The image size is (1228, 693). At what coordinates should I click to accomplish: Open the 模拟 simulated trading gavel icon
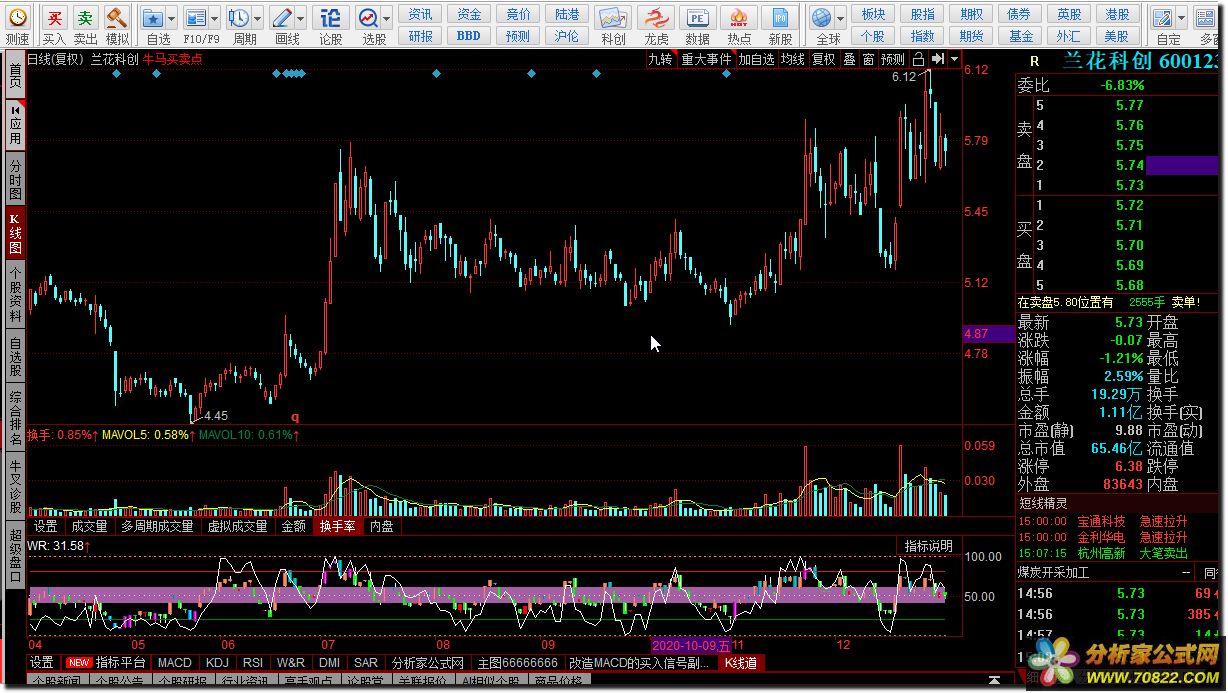(x=118, y=18)
